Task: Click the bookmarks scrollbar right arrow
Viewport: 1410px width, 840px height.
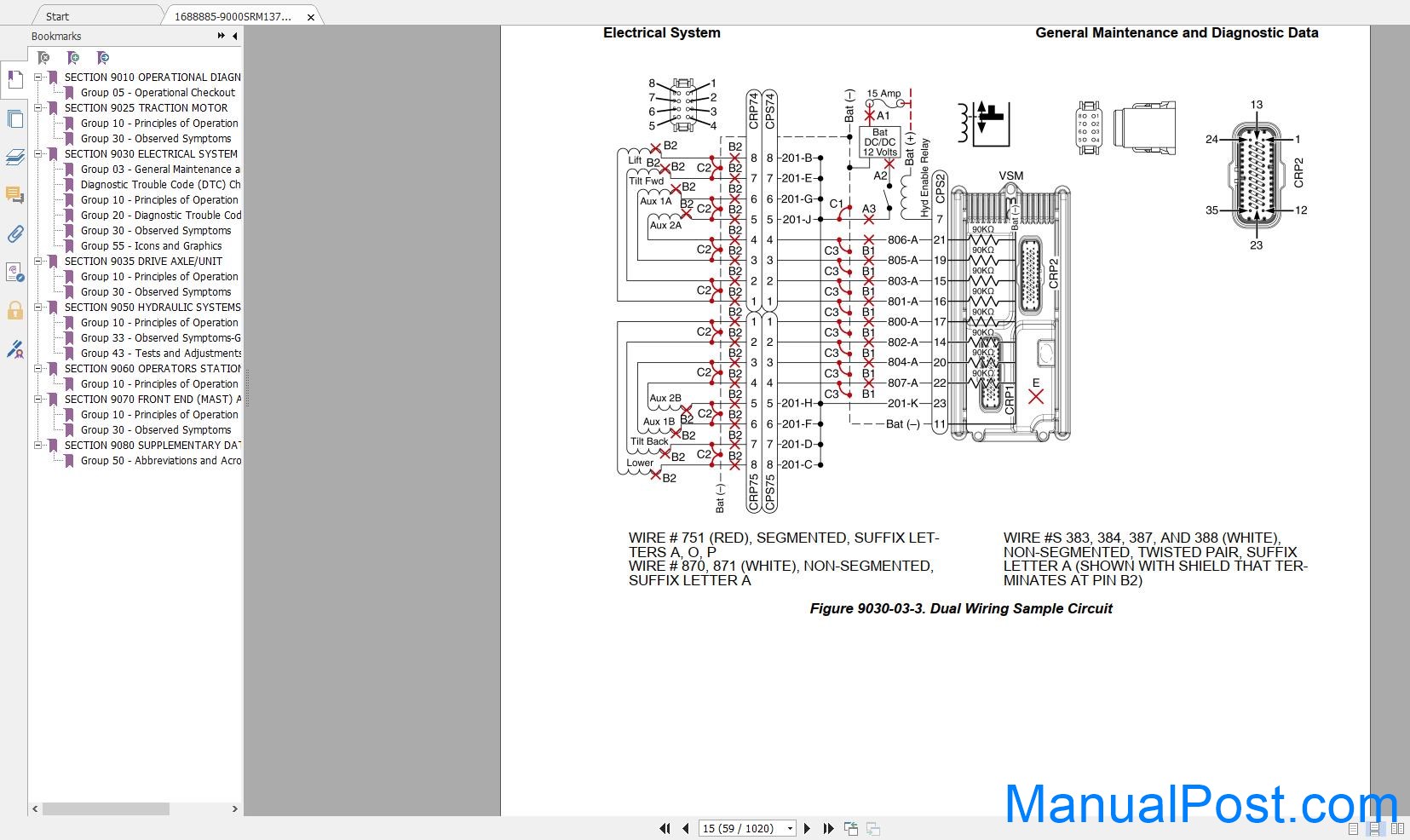Action: [235, 808]
